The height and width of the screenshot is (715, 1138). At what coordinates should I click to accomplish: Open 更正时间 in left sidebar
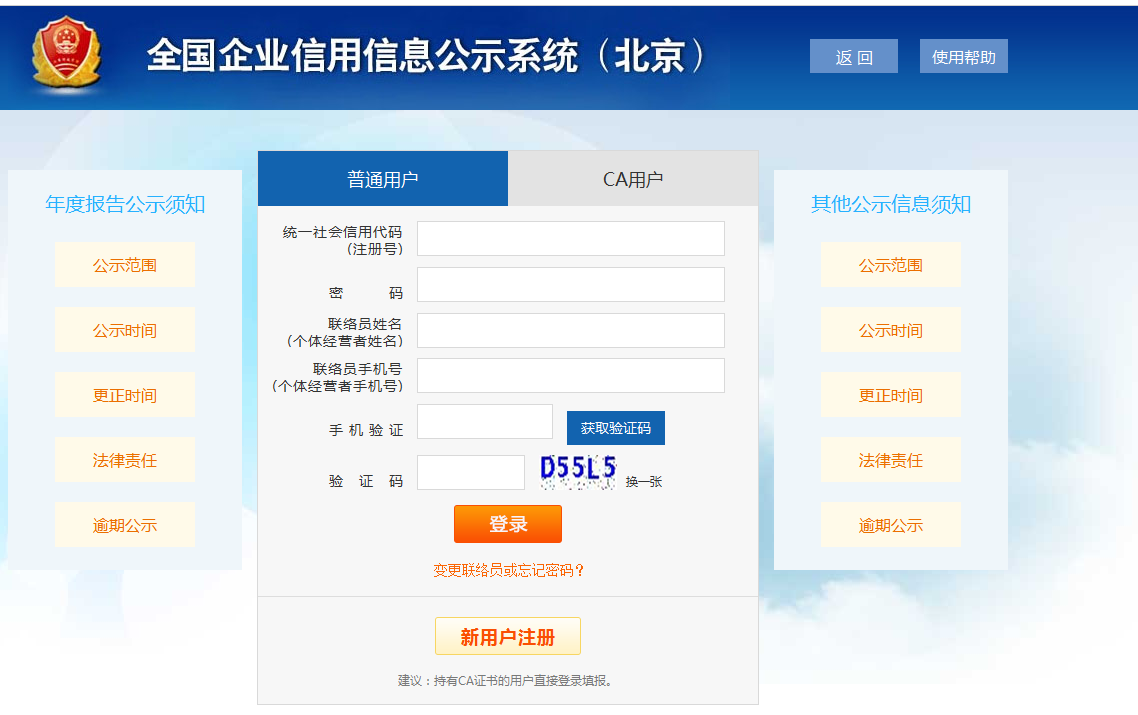pos(125,394)
